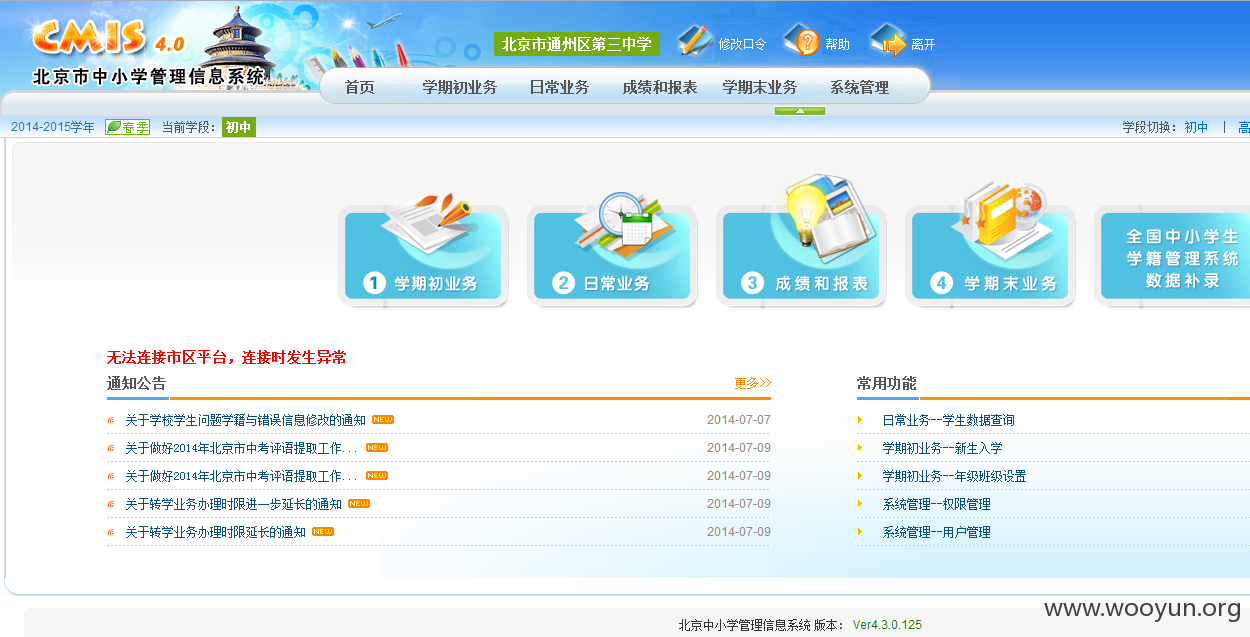Click NEW badge beside 学籍与错误信息修改 notice
This screenshot has height=637, width=1250.
coord(383,419)
